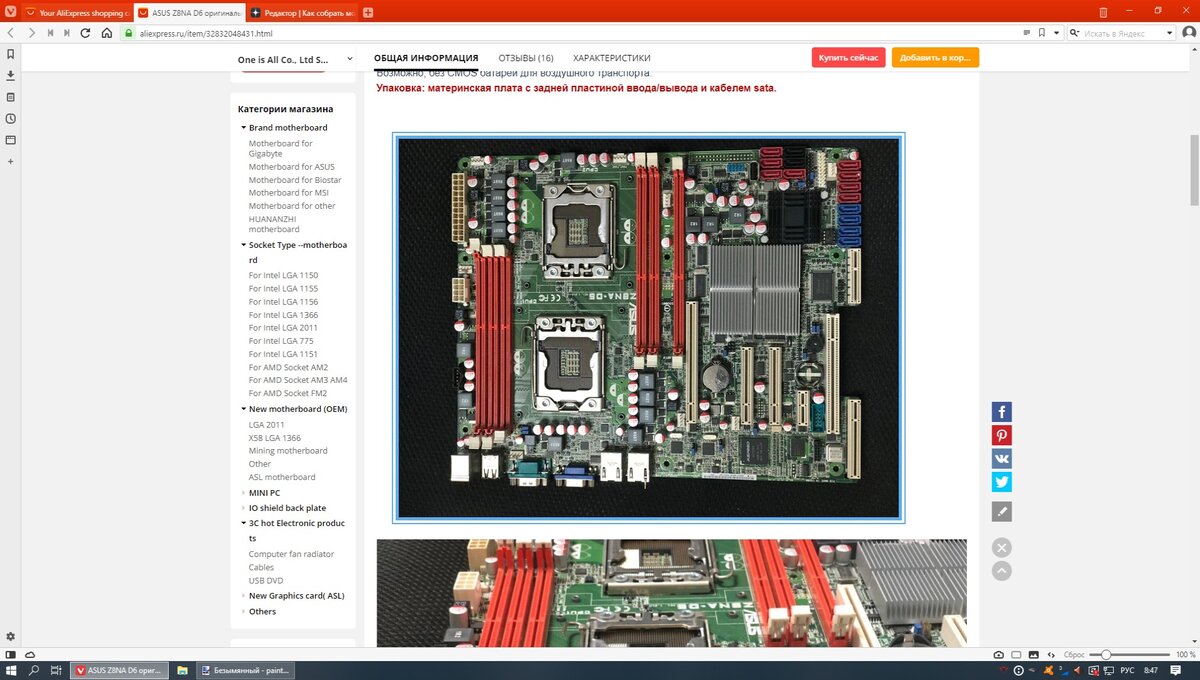
Task: Share on Twitter icon
Action: [1001, 482]
